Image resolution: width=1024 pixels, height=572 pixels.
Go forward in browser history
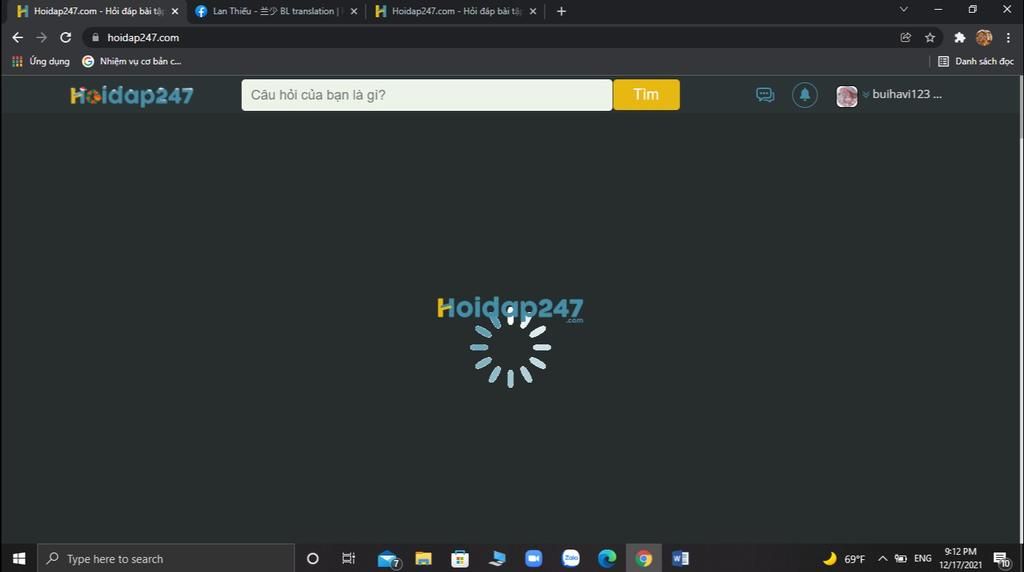41,37
